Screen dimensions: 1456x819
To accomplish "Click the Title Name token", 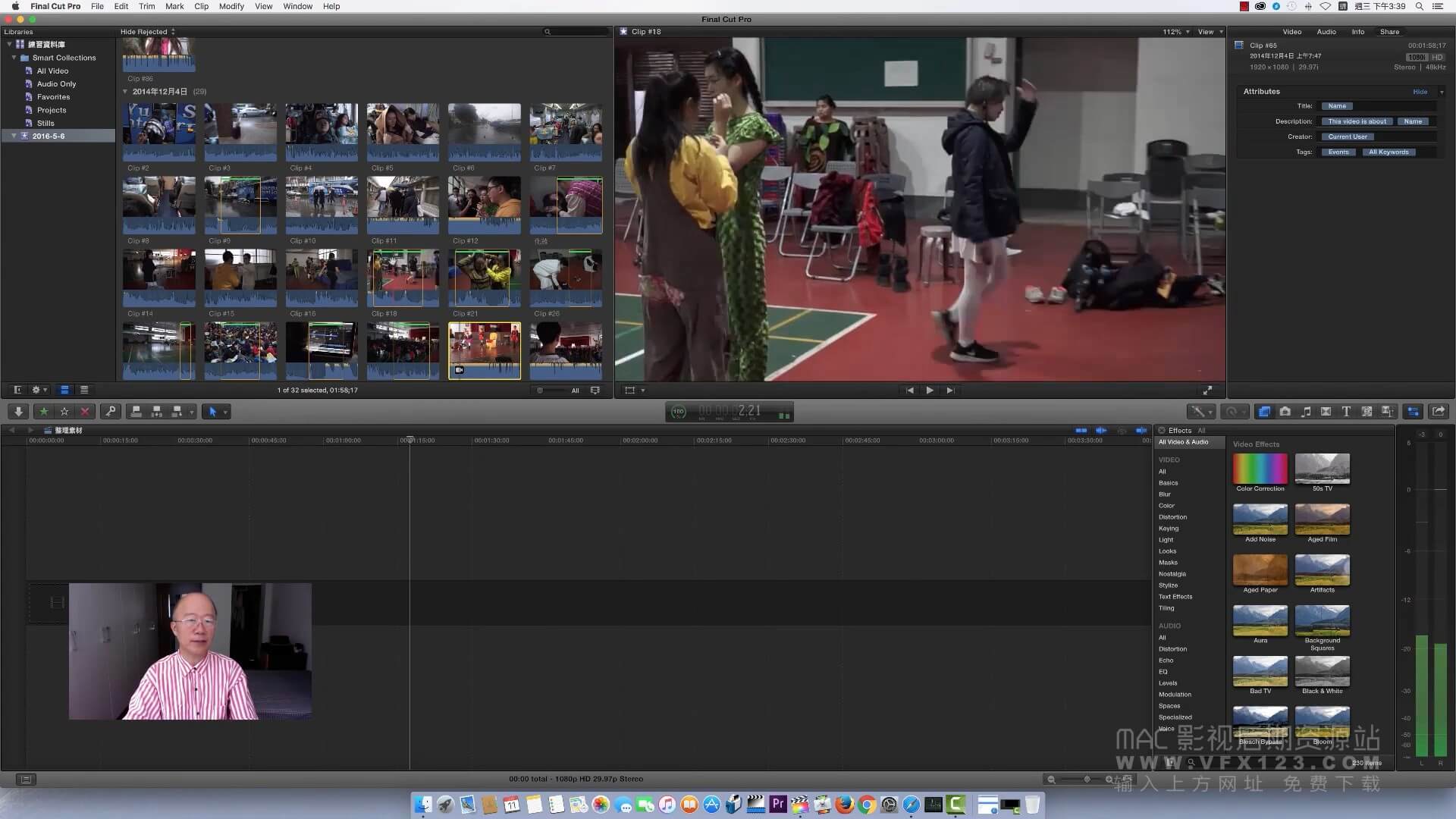I will coord(1337,106).
